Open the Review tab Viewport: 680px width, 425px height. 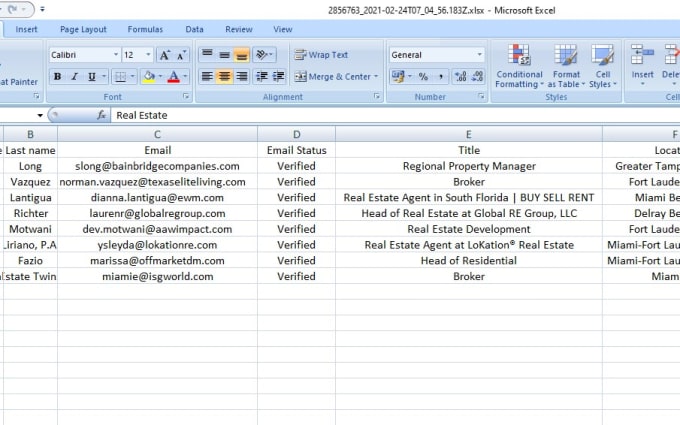tap(239, 29)
